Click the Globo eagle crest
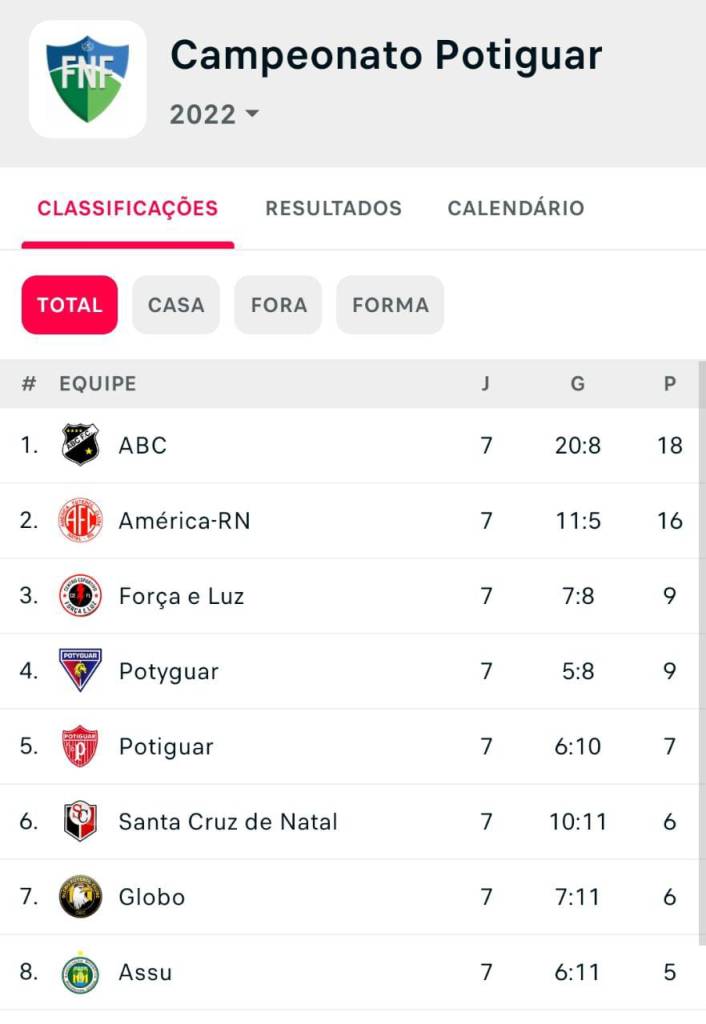706x1024 pixels. [80, 897]
